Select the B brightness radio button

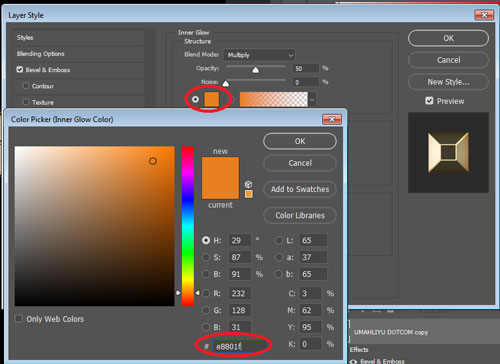point(206,274)
